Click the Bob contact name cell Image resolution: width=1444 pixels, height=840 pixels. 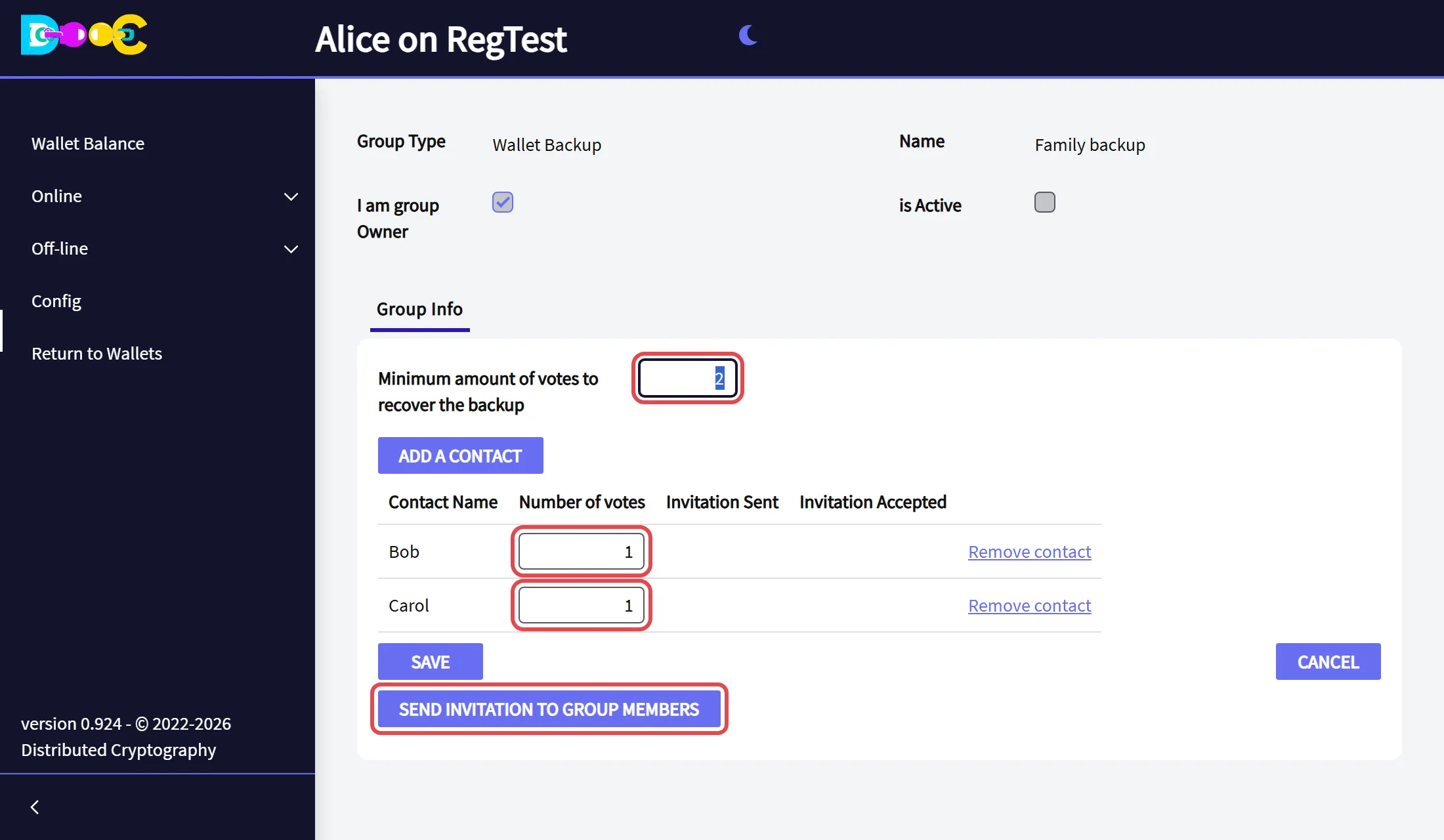pos(404,552)
